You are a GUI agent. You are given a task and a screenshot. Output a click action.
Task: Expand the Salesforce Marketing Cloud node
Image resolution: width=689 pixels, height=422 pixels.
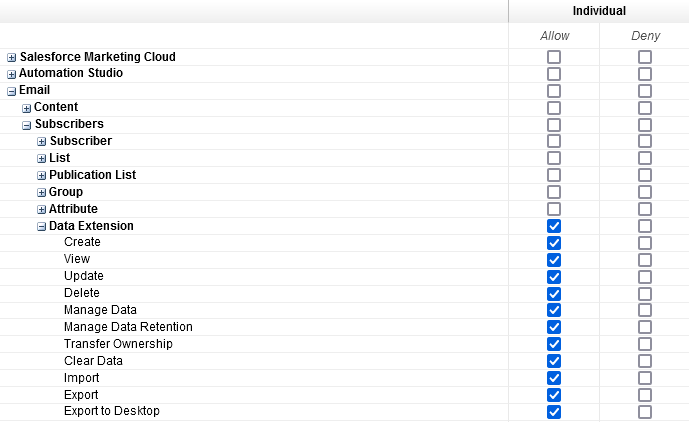[12, 58]
